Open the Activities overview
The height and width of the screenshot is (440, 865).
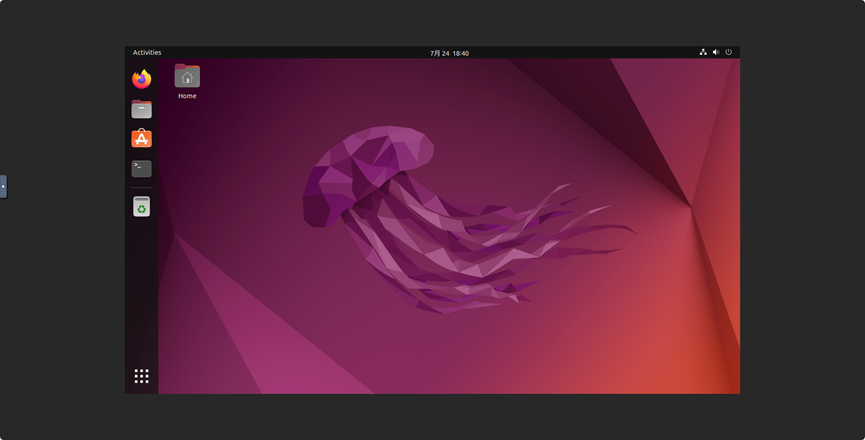pyautogui.click(x=147, y=53)
